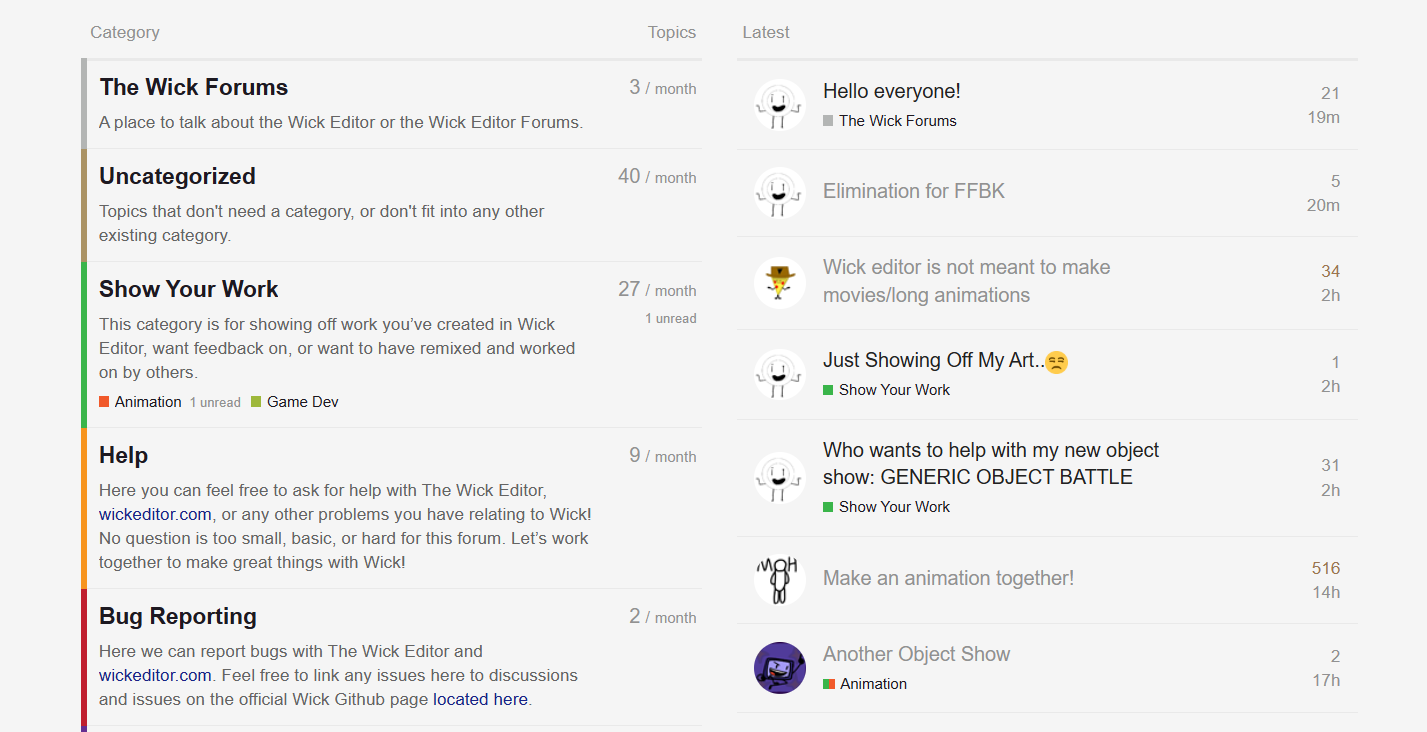The height and width of the screenshot is (732, 1427).
Task: Click Animation category tag under Another Object Show
Action: (873, 684)
